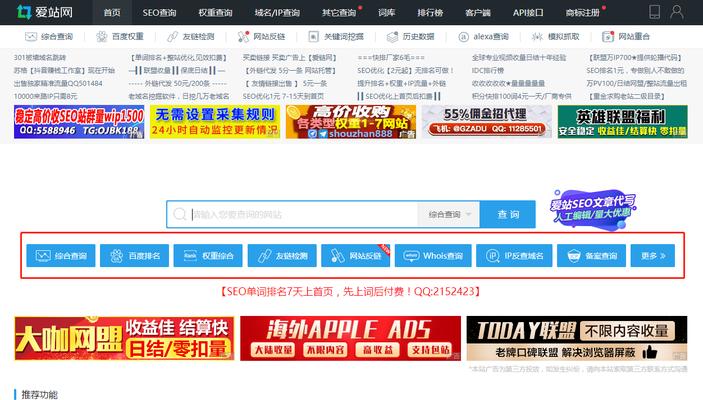Open 百度权重 paw icon tool
This screenshot has width=703, height=400.
coord(120,37)
